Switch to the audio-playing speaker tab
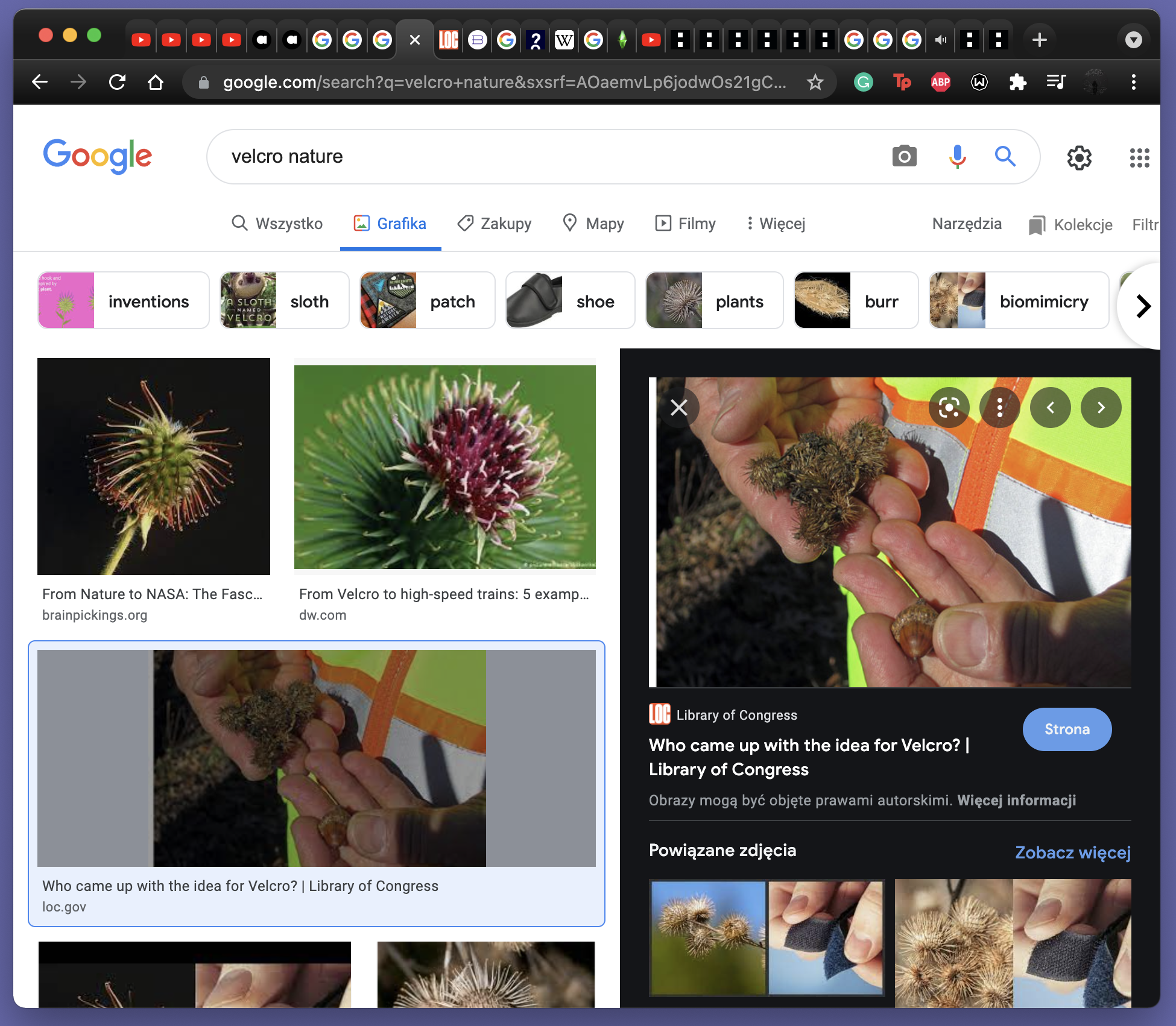The height and width of the screenshot is (1026, 1176). [940, 40]
